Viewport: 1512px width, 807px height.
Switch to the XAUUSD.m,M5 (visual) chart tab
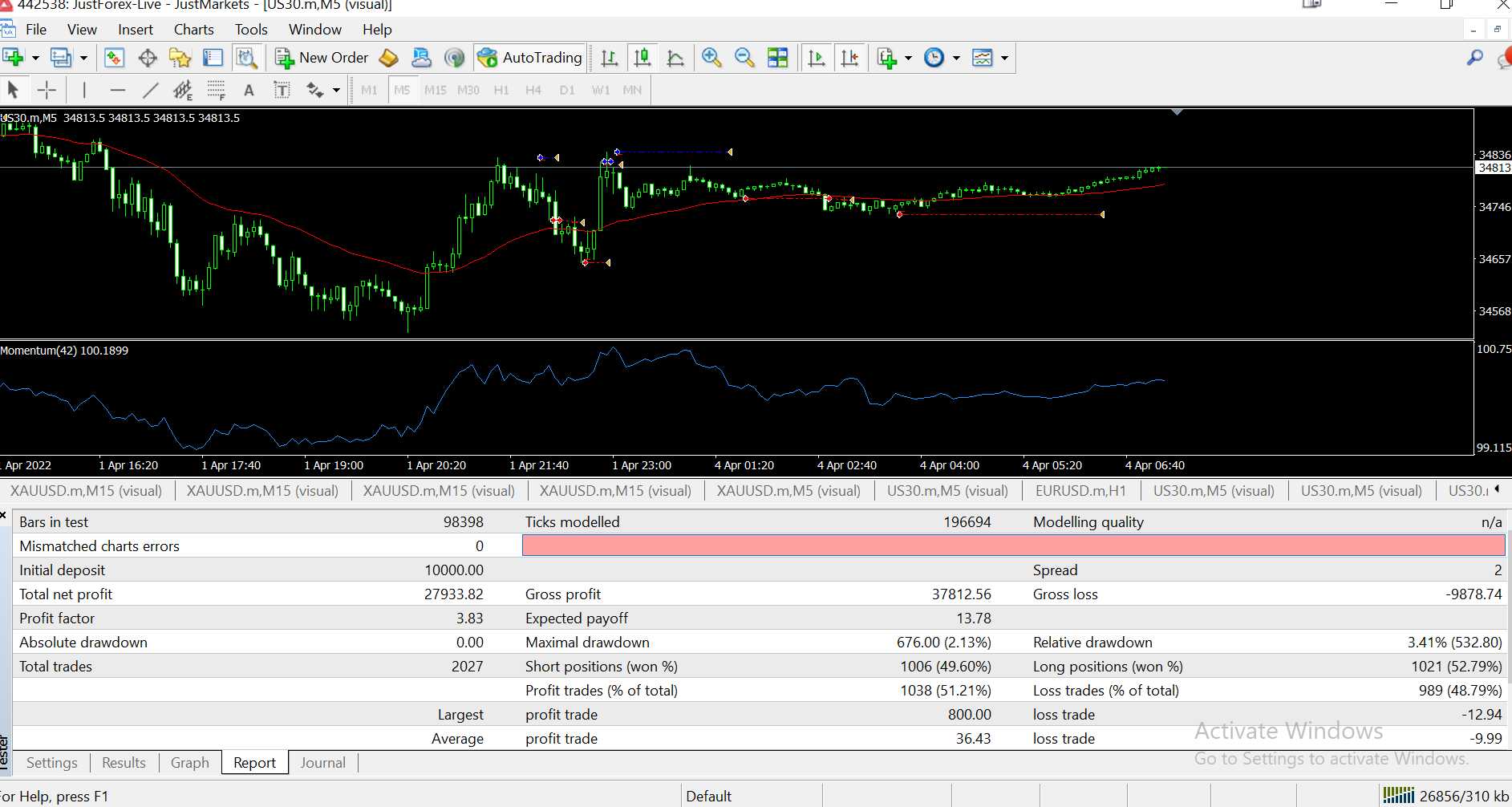tap(788, 491)
